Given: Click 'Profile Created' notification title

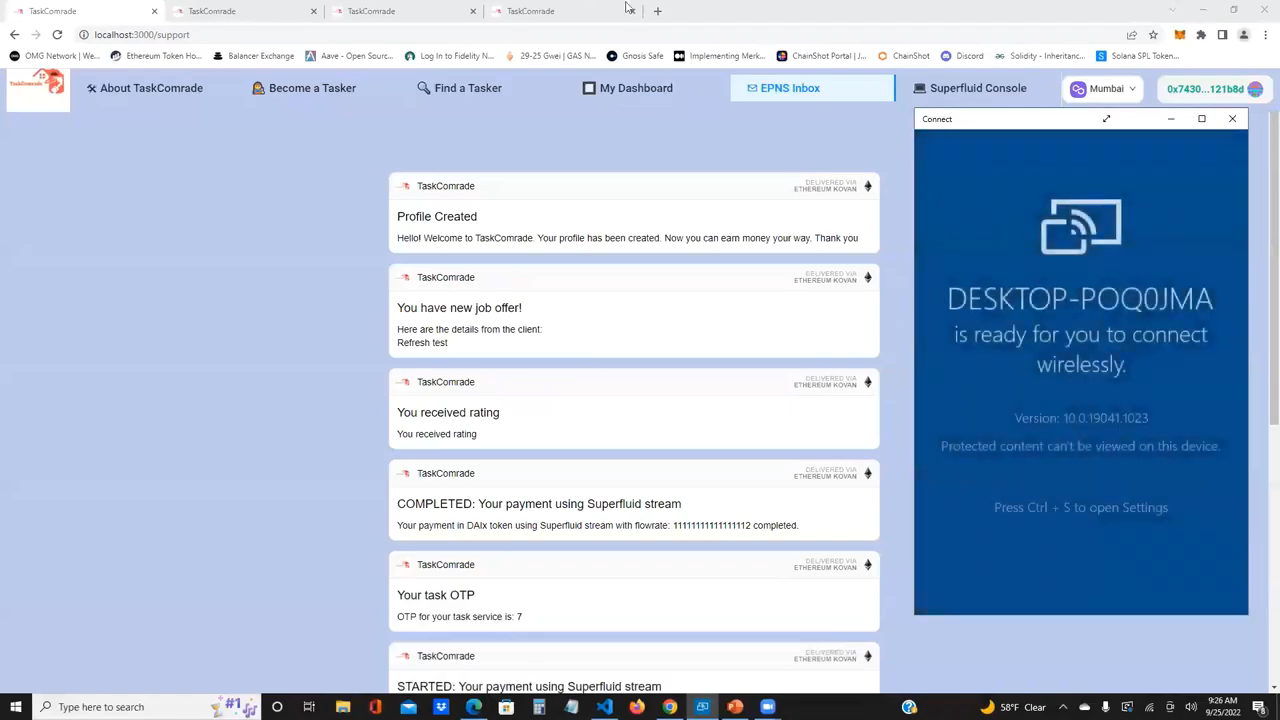Looking at the screenshot, I should [x=437, y=216].
